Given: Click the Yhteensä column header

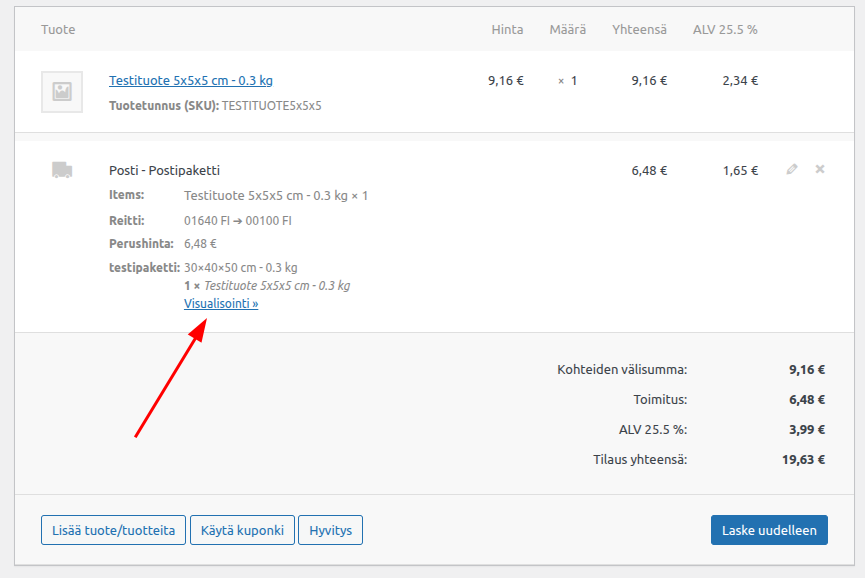Looking at the screenshot, I should 639,29.
